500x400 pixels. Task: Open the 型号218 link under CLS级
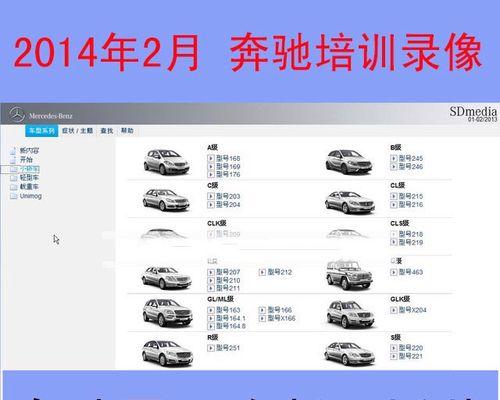point(411,234)
